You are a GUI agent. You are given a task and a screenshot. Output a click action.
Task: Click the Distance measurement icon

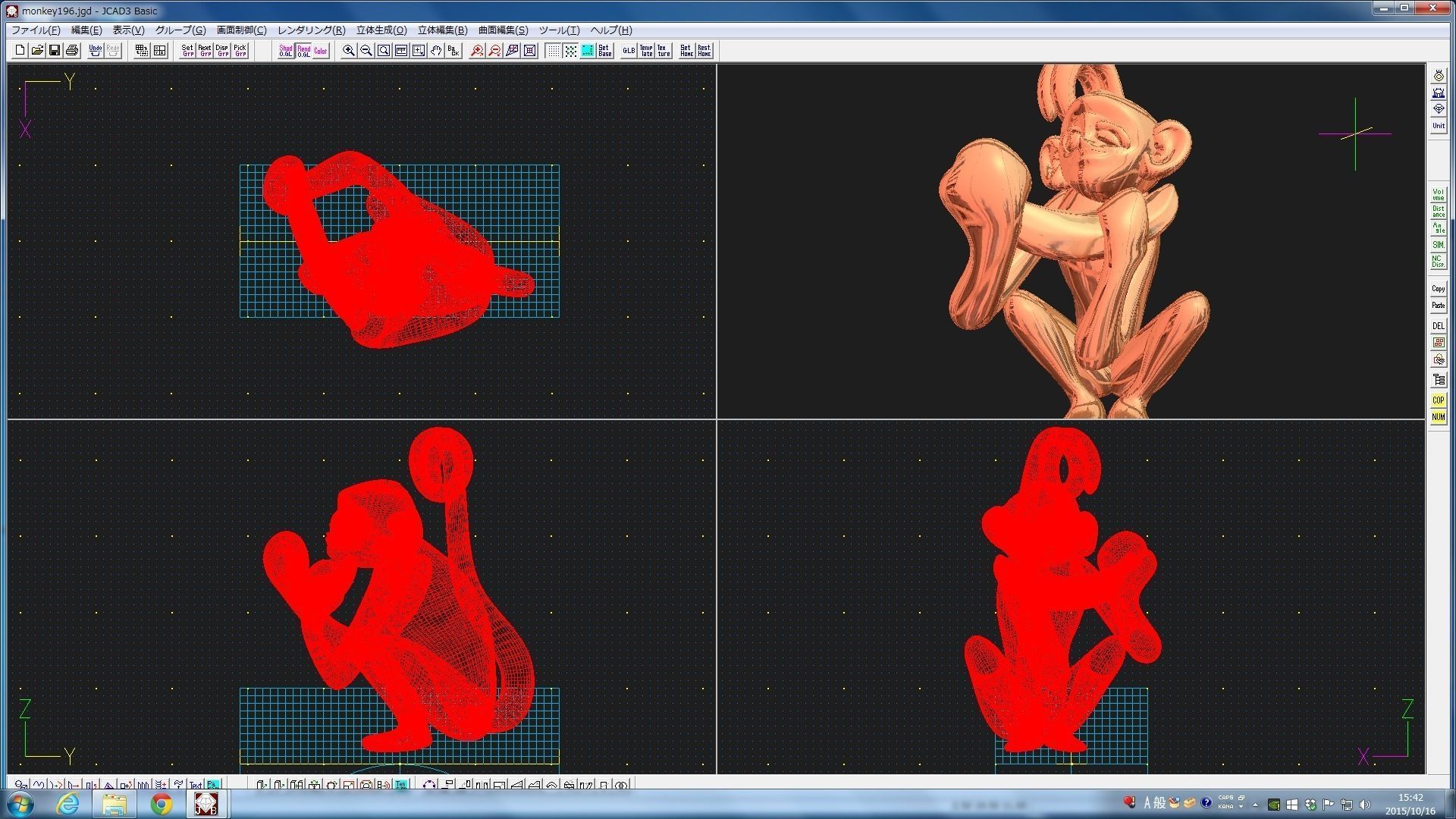[1438, 212]
